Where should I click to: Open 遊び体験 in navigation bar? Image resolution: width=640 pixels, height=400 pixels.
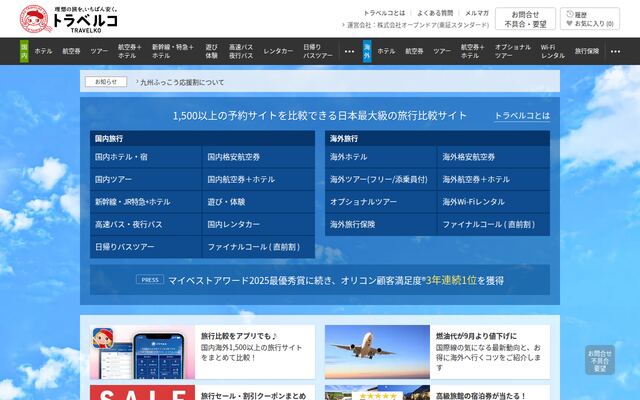211,51
